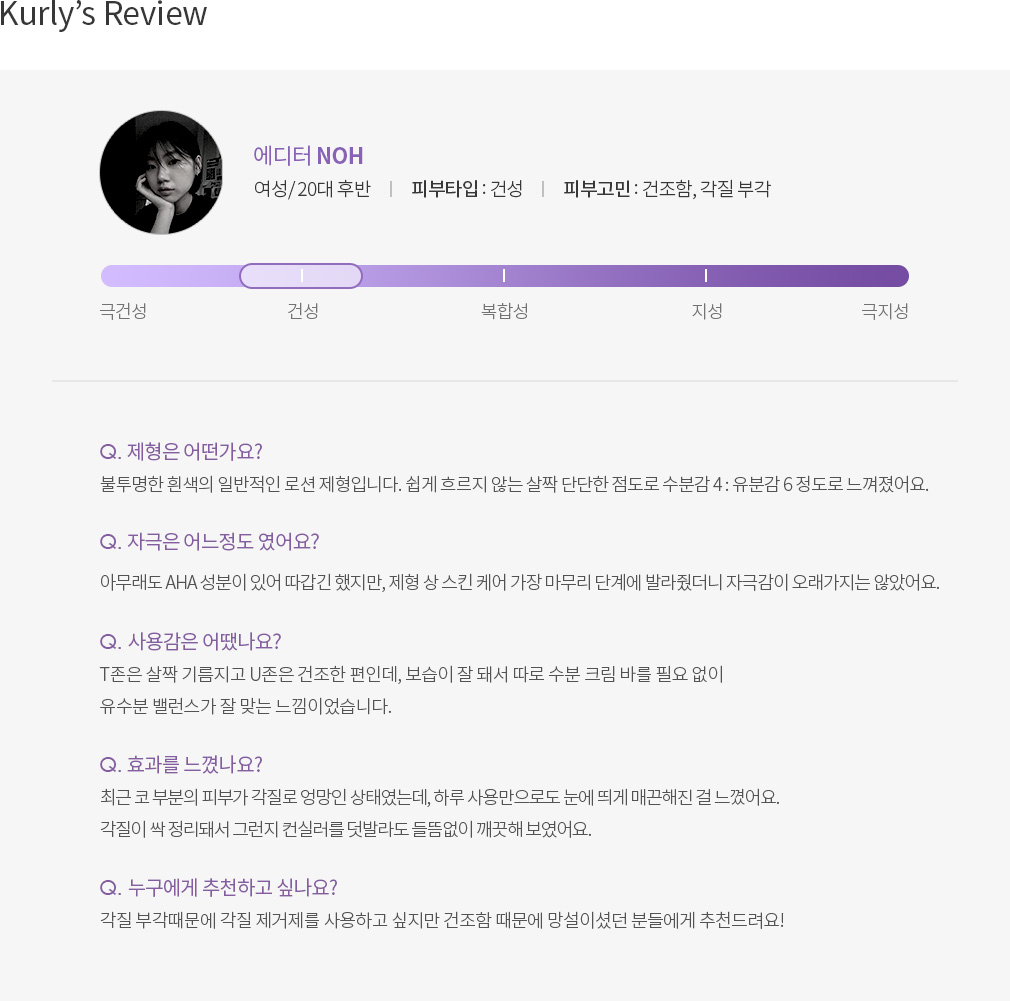Click the 여성/20대 후반 demographic text
This screenshot has width=1010, height=1001.
click(312, 189)
